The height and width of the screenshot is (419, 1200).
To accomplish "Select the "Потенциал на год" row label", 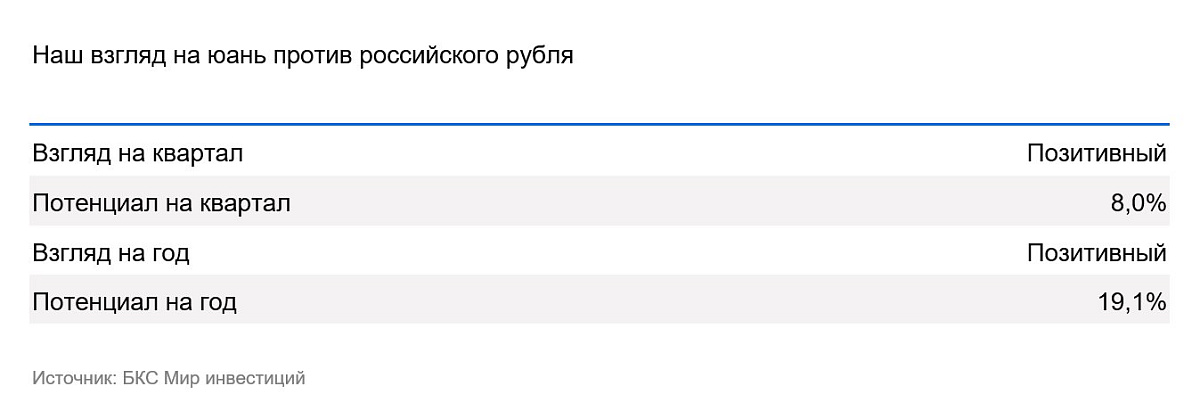I will pos(135,302).
